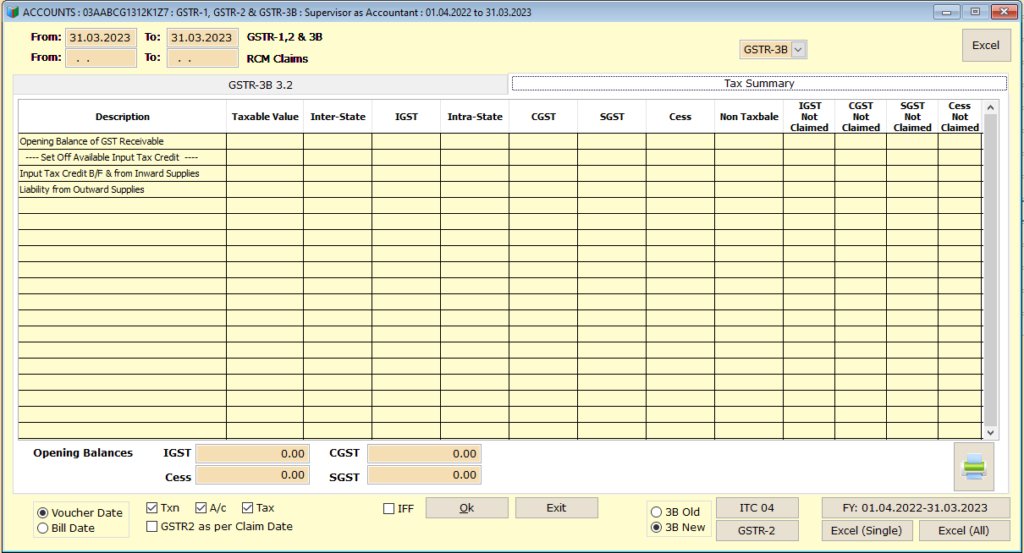Export using Excel (Single) button

point(867,531)
